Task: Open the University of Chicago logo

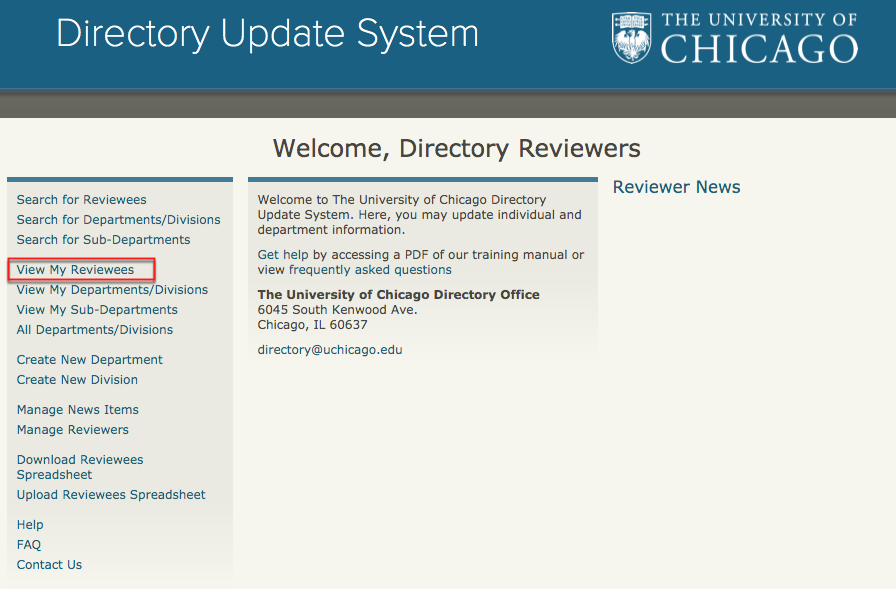Action: [735, 38]
